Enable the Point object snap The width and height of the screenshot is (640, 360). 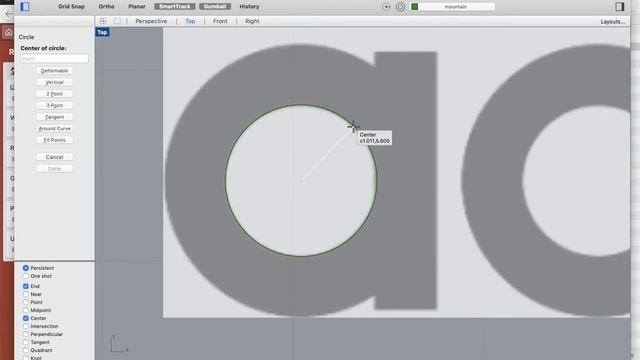click(x=26, y=302)
